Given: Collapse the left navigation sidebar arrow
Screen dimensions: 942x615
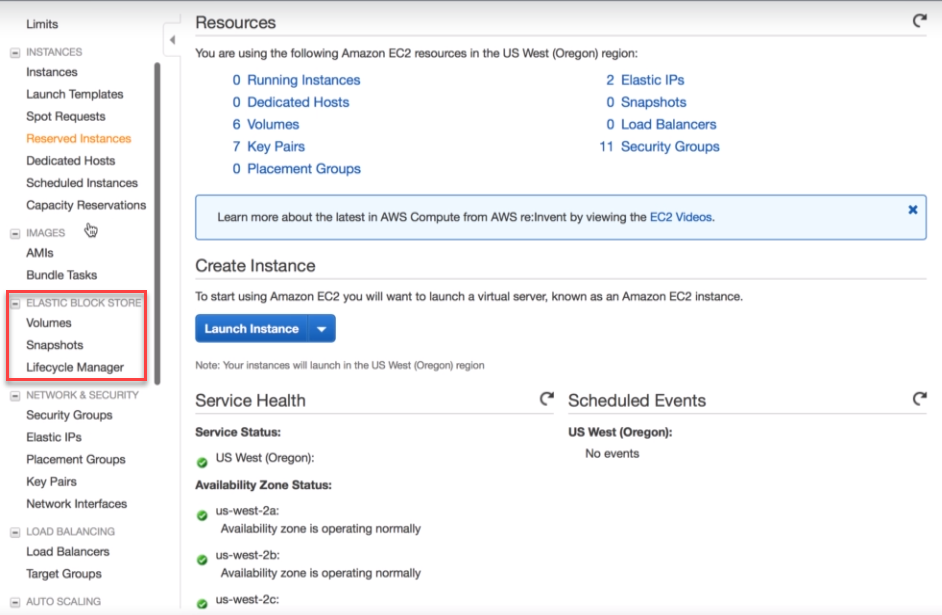Looking at the screenshot, I should 172,40.
